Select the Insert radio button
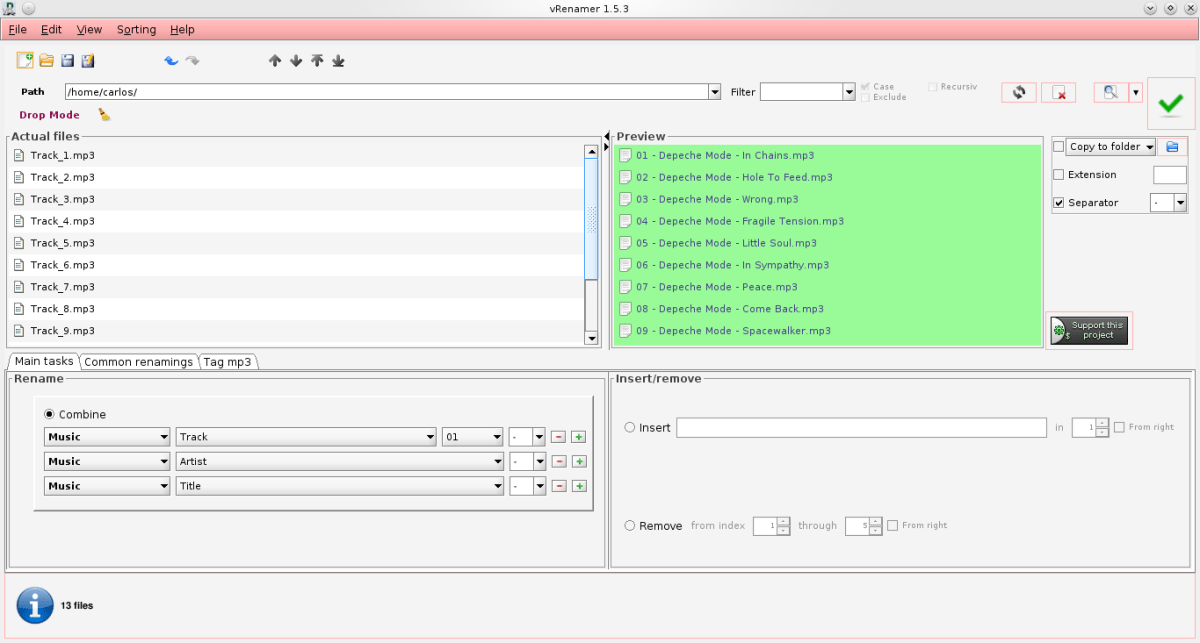 coord(630,428)
